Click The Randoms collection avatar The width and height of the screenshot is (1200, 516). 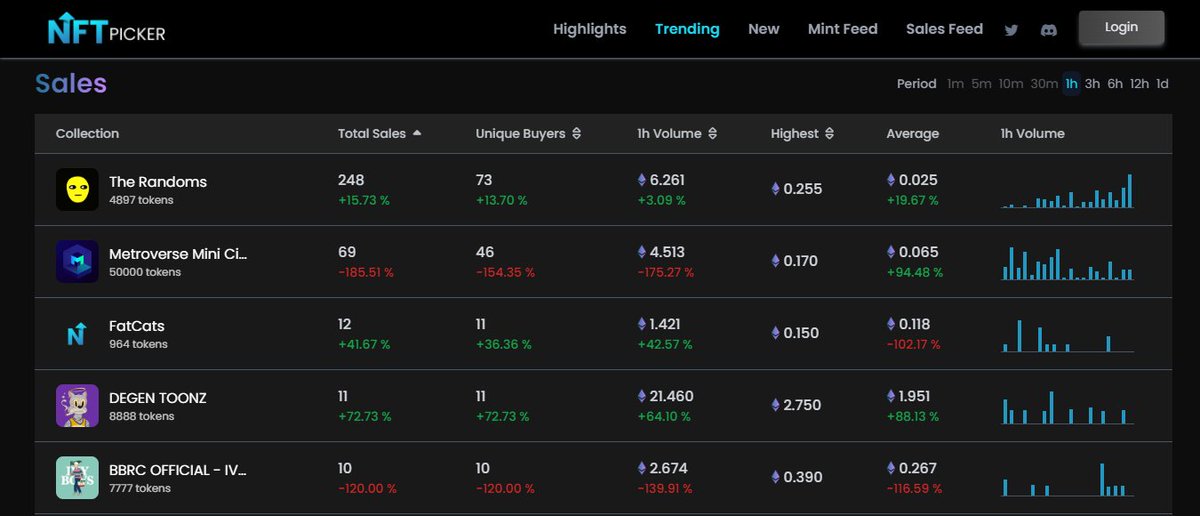[77, 189]
